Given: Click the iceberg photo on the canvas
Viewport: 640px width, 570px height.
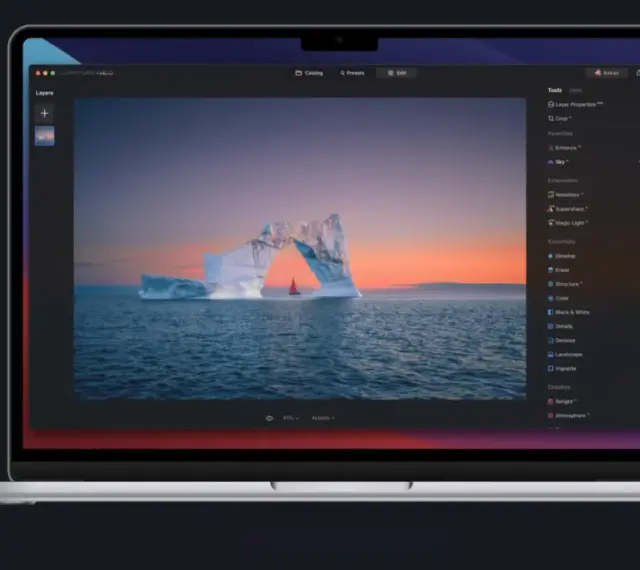Looking at the screenshot, I should pos(300,248).
